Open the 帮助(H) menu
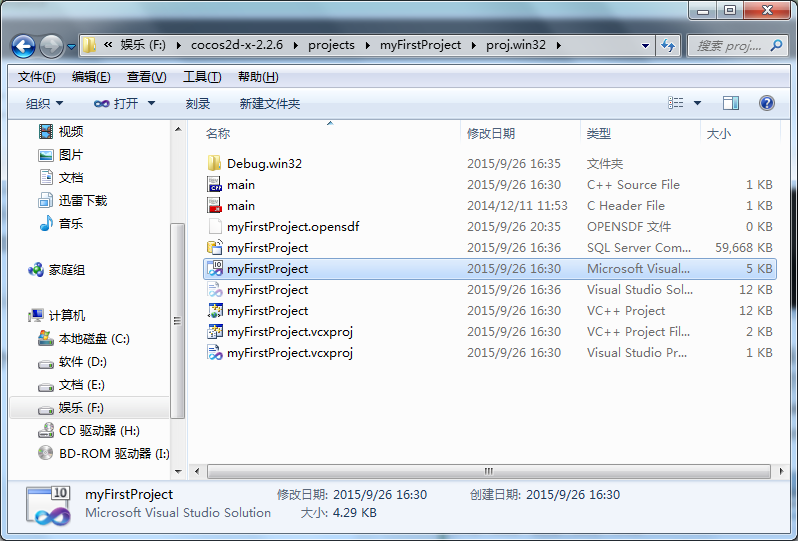 pyautogui.click(x=258, y=77)
